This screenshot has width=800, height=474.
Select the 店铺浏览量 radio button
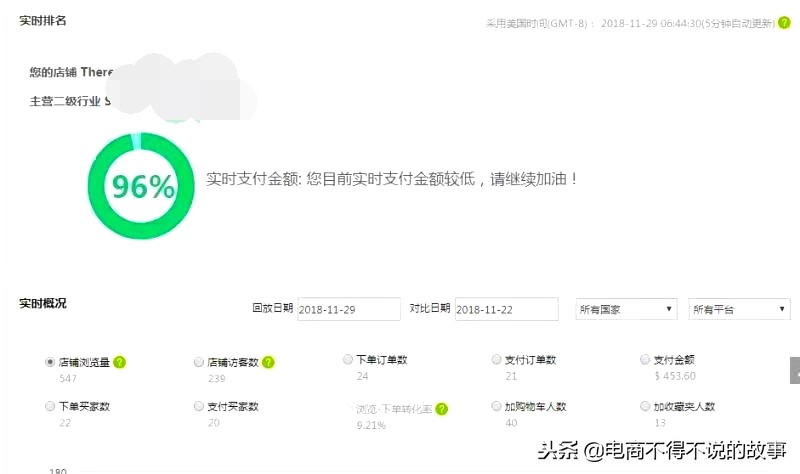(49, 362)
